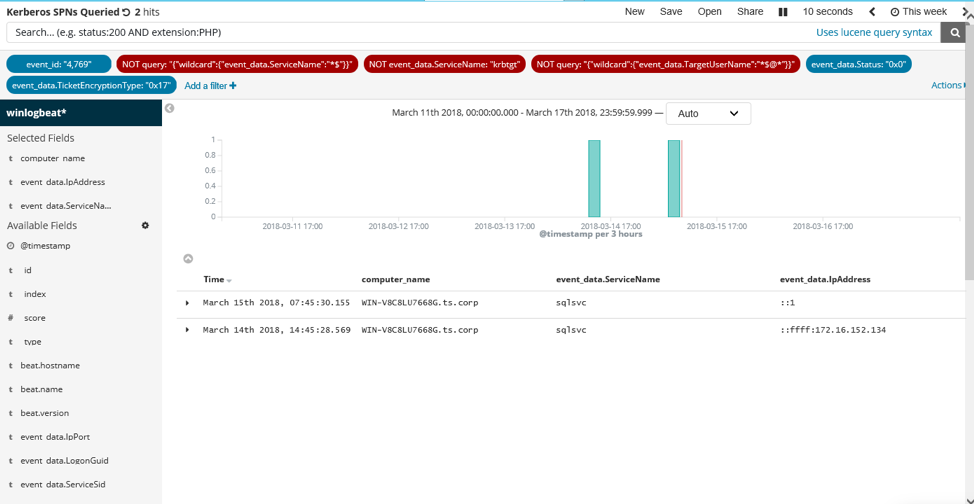Click the event_data.ServiceName column header
Screen dimensions: 974x504
[x=608, y=280]
